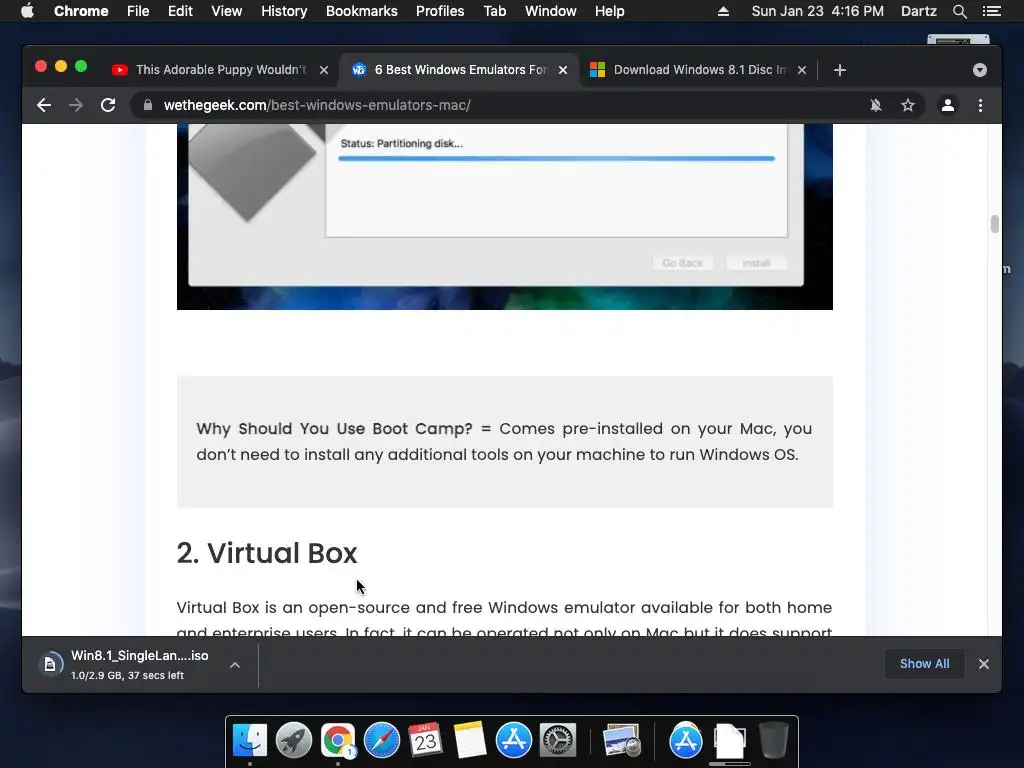Image resolution: width=1024 pixels, height=768 pixels.
Task: Close the downloads bar
Action: [984, 664]
